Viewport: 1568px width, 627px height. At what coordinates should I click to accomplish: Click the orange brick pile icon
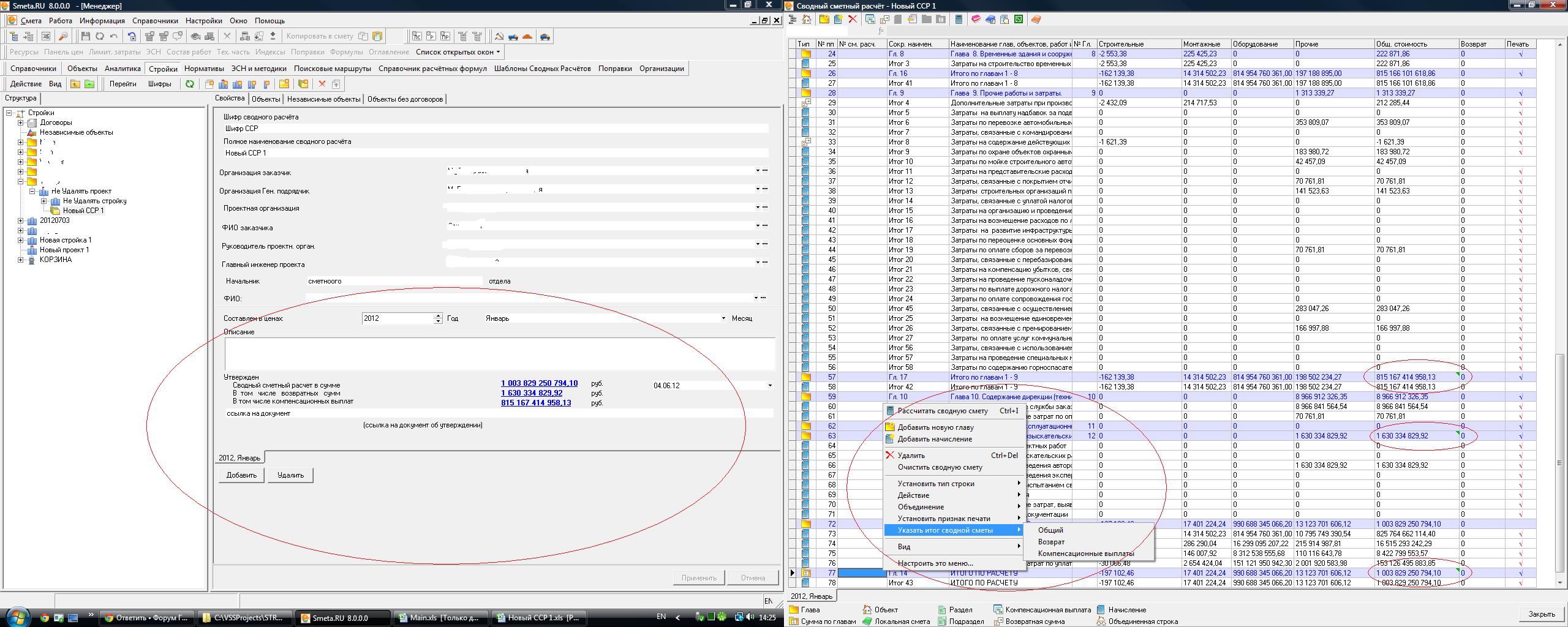[x=527, y=36]
